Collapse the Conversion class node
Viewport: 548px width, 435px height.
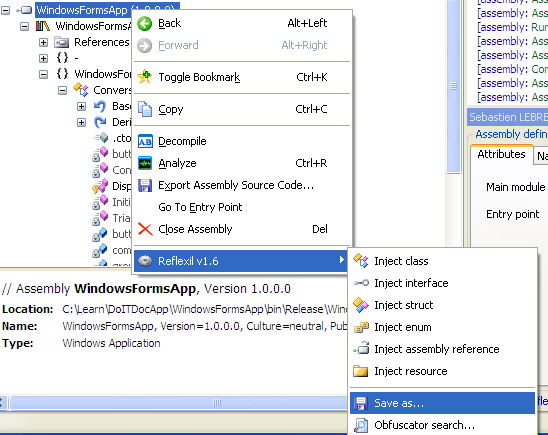[62, 90]
